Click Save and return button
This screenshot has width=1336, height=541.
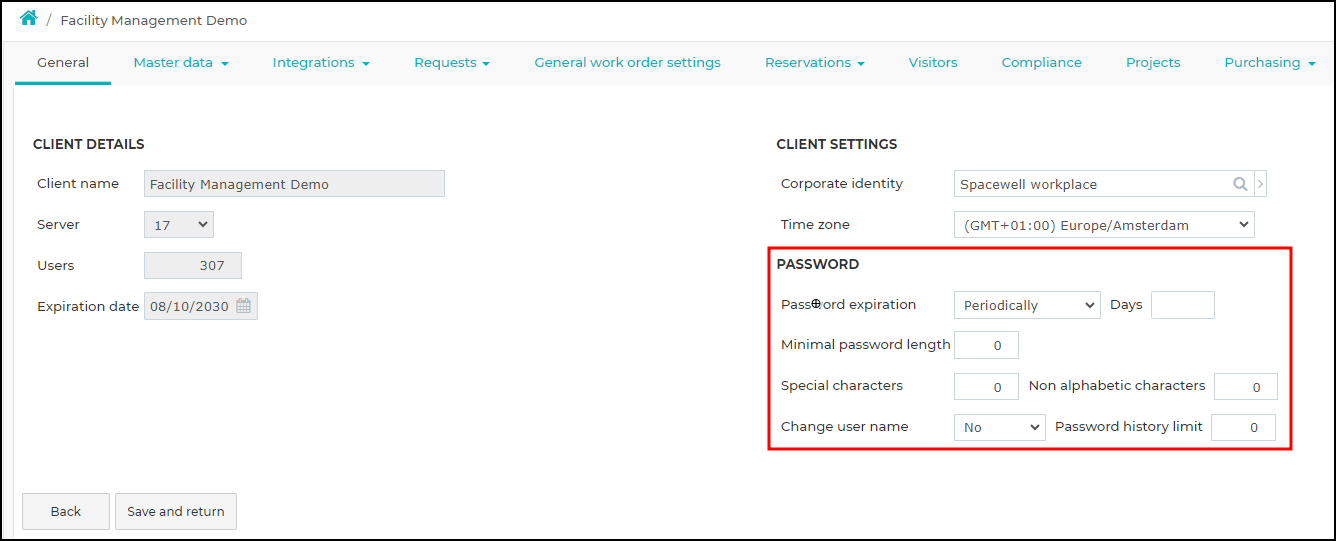[176, 511]
